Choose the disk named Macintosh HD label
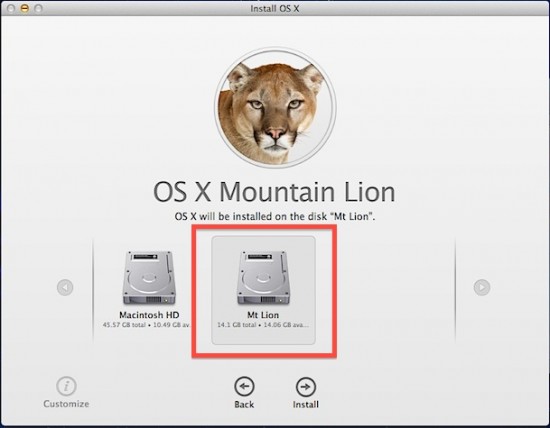 click(149, 315)
